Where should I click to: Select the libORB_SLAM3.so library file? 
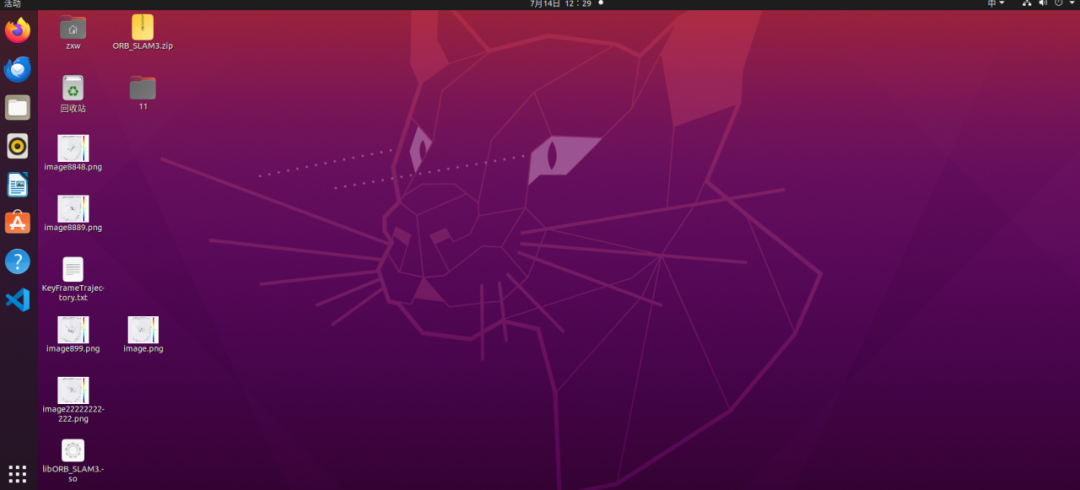coord(73,450)
